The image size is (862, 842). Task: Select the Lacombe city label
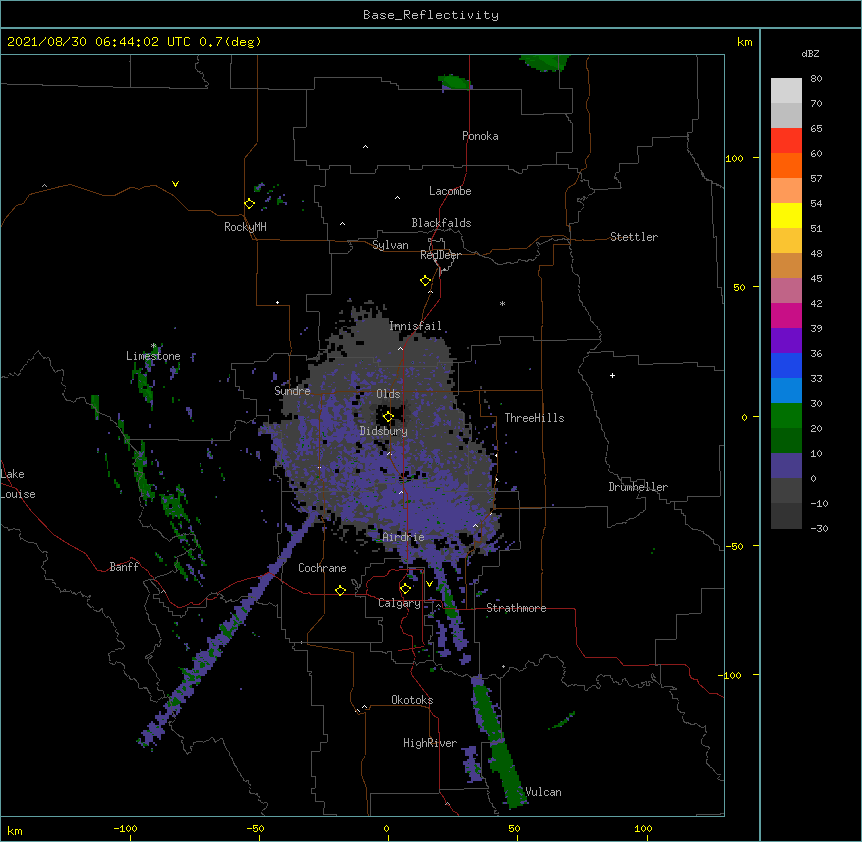(450, 191)
